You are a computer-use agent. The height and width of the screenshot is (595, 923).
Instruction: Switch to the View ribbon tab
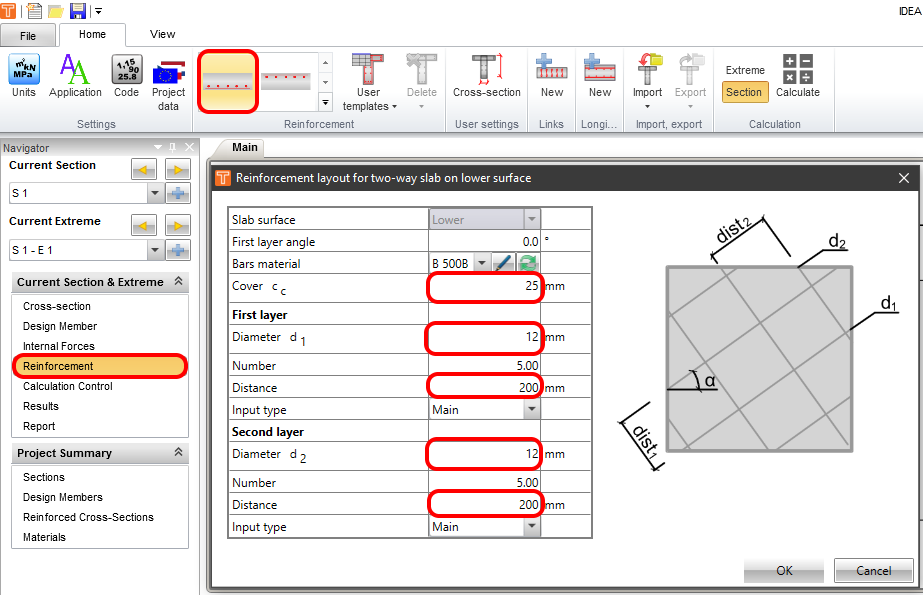162,34
